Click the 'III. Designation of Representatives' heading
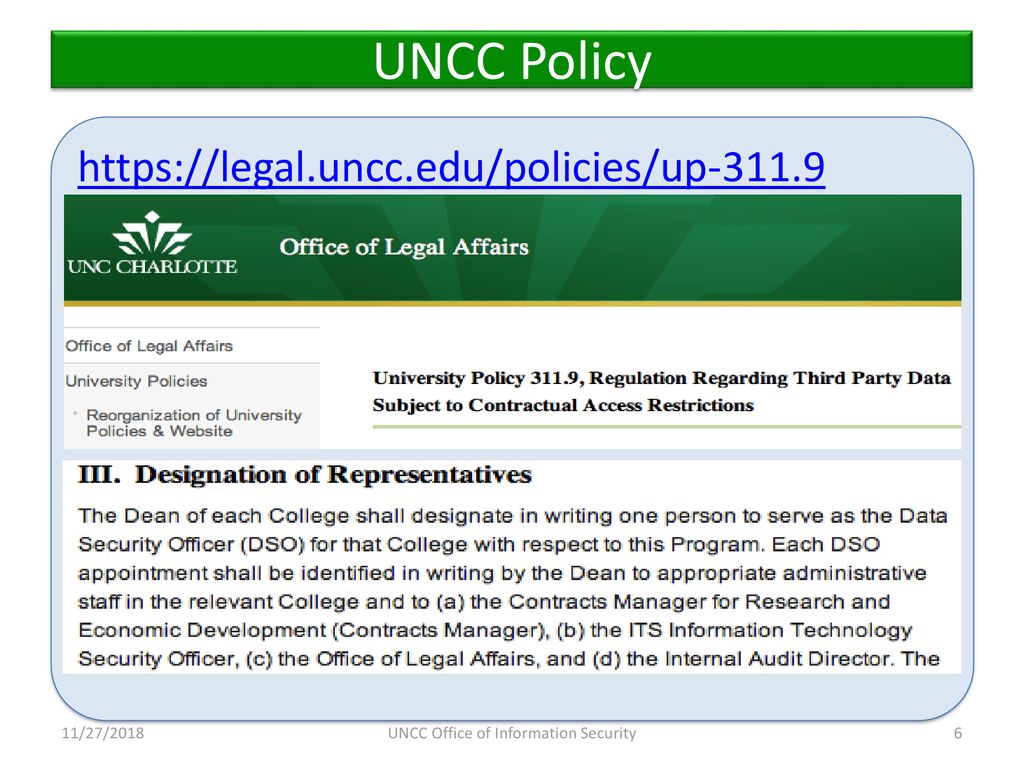The height and width of the screenshot is (768, 1024). pyautogui.click(x=305, y=474)
